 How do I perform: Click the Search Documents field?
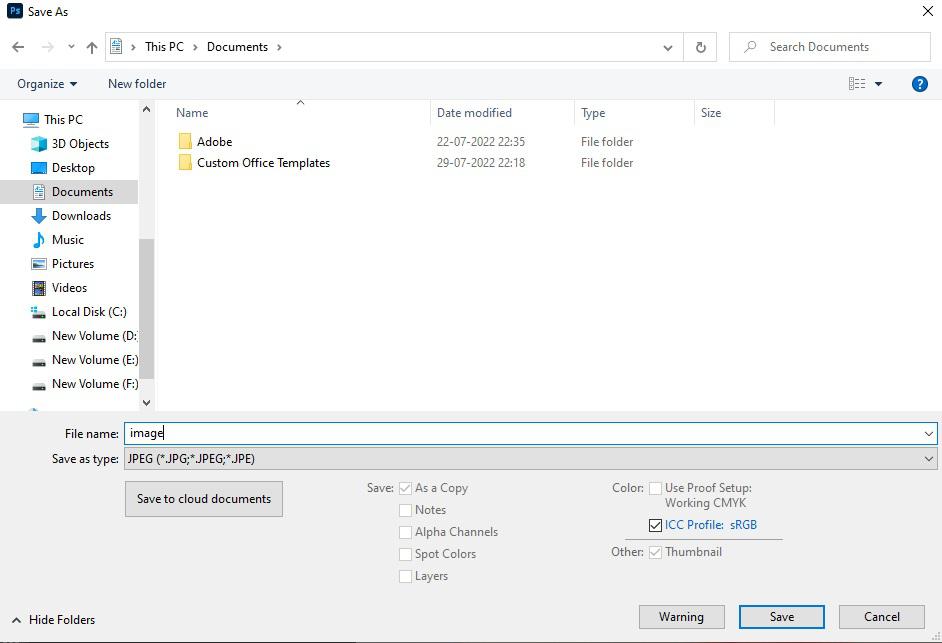pos(830,47)
